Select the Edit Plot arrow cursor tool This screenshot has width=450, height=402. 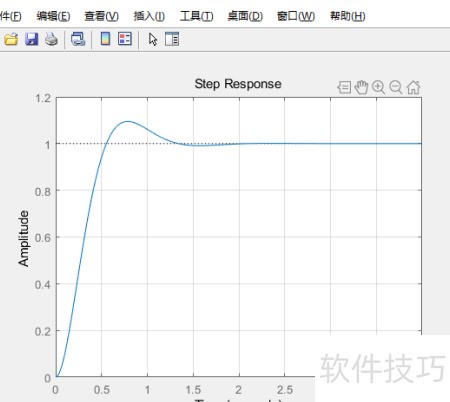coord(153,39)
